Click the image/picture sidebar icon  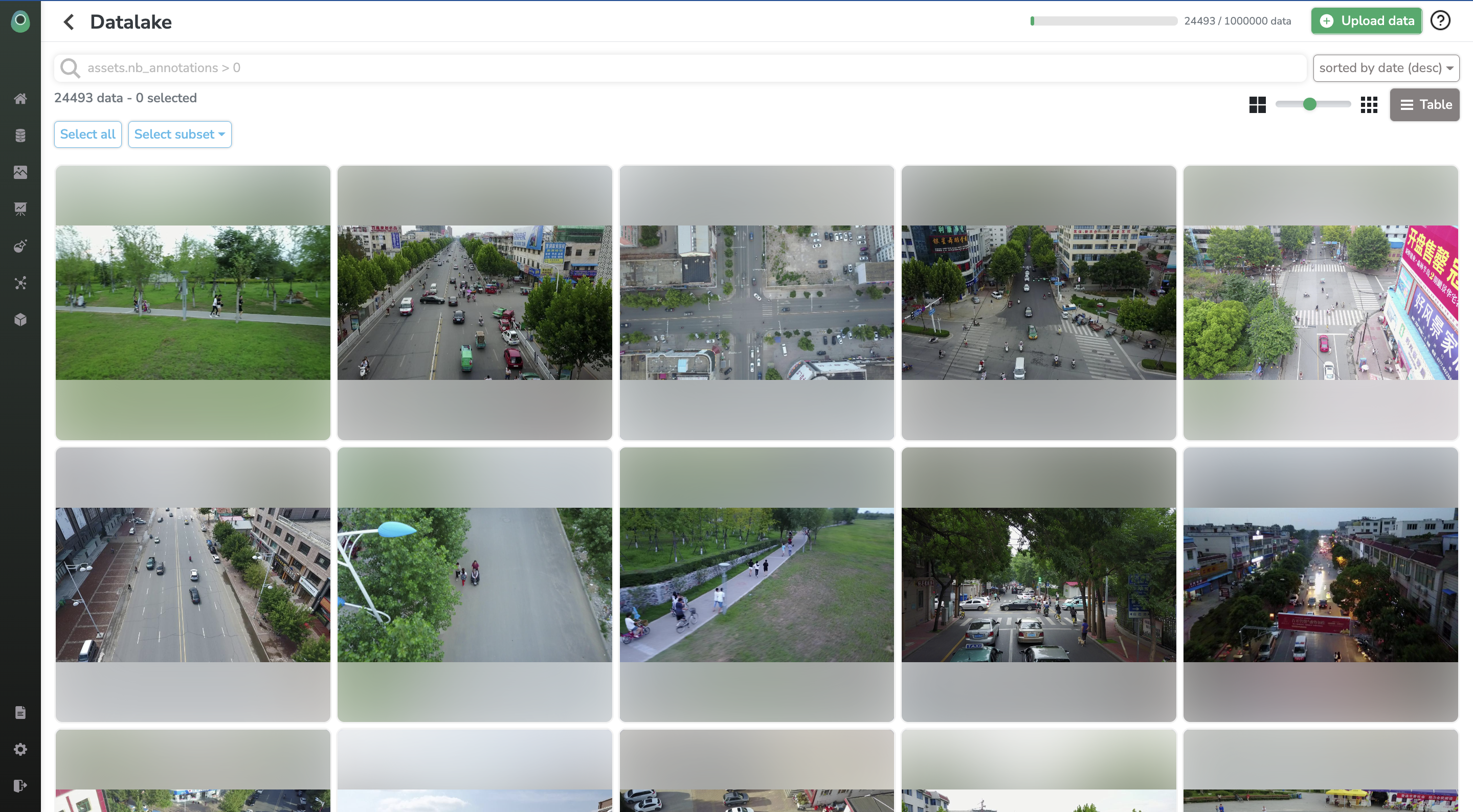click(x=20, y=172)
